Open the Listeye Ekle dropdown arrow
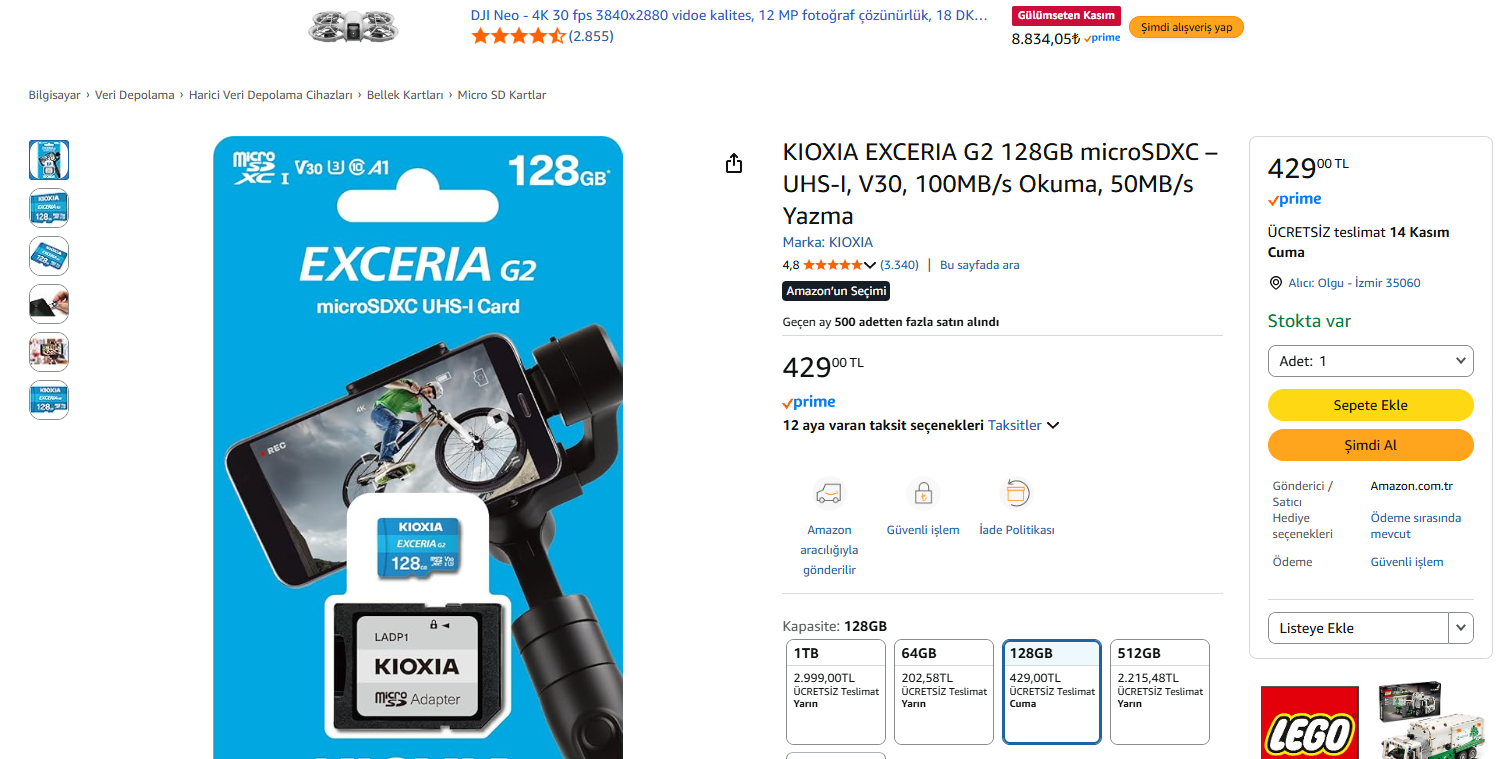Image resolution: width=1511 pixels, height=759 pixels. [1461, 628]
